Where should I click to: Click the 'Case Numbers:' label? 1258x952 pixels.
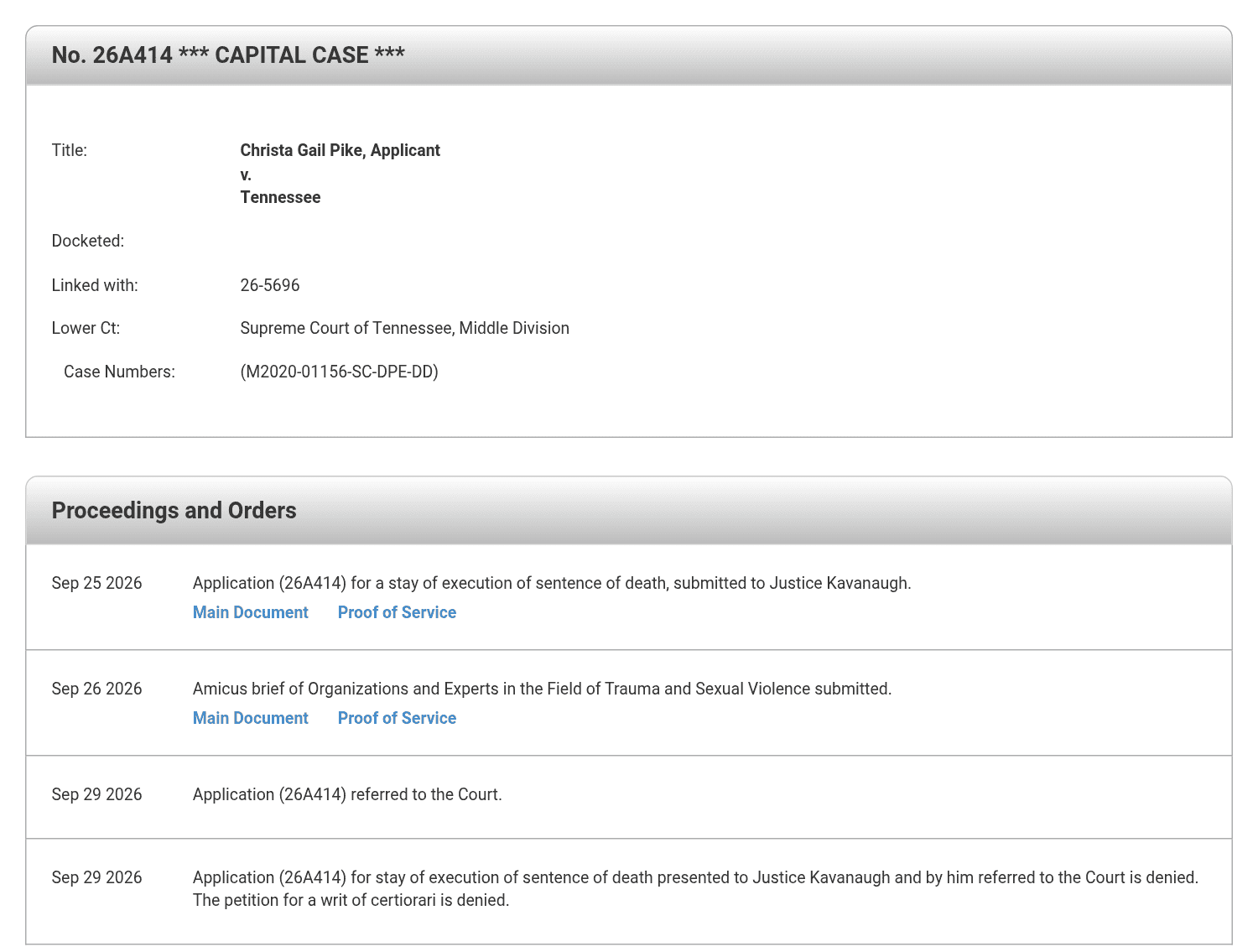[119, 372]
